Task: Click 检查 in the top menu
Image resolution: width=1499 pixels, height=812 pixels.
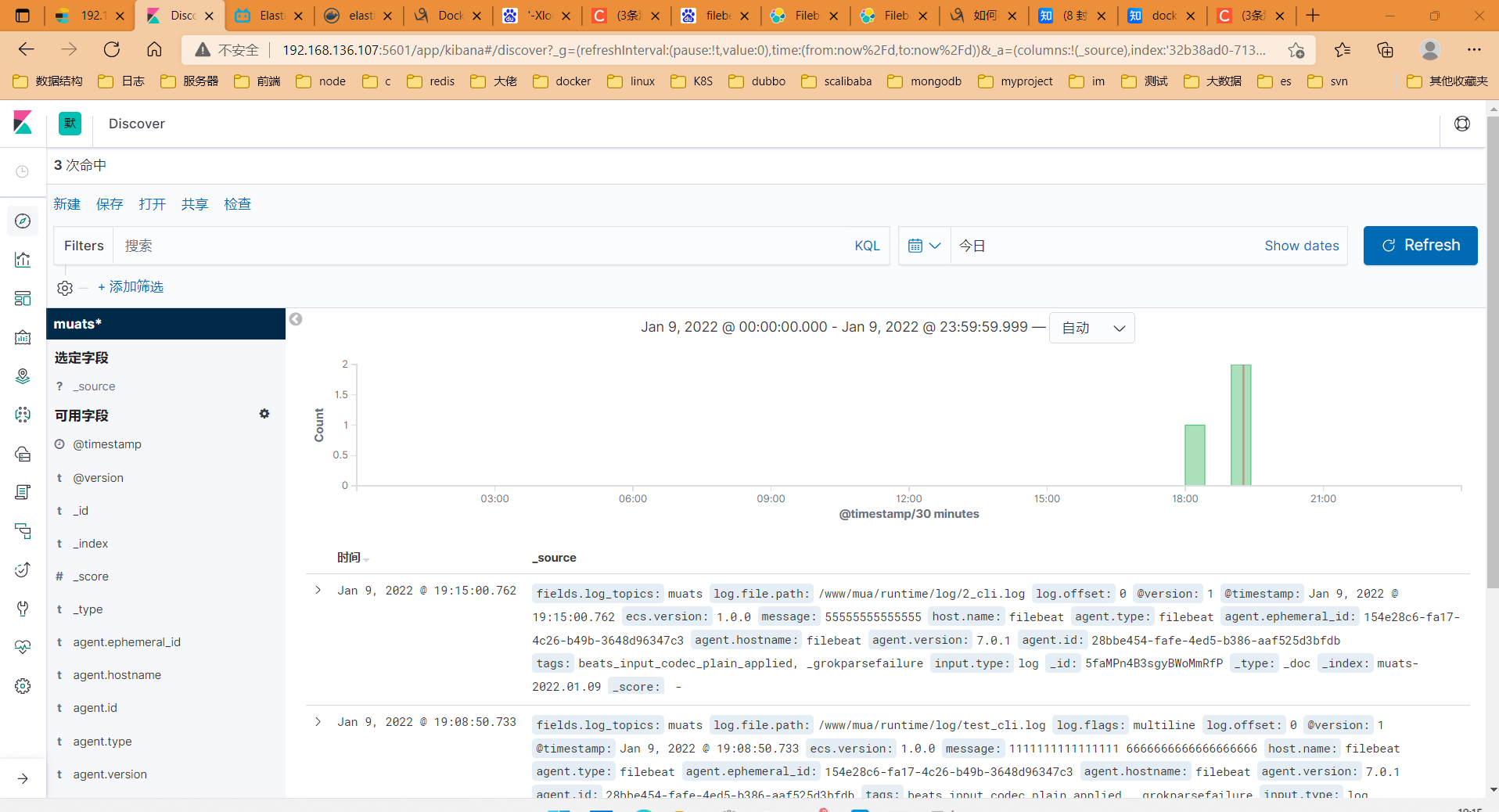Action: pos(238,204)
